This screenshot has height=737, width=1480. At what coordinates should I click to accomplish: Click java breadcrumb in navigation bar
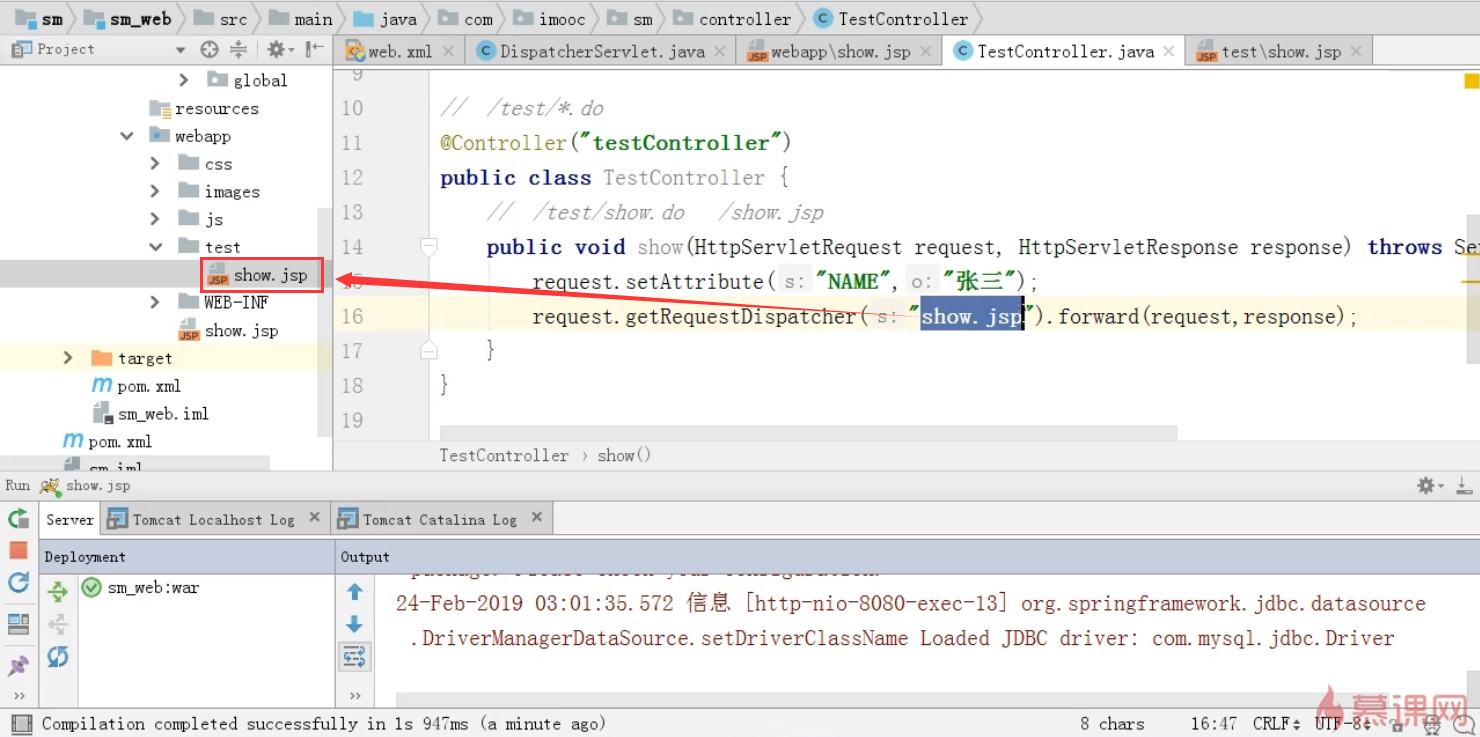point(385,19)
